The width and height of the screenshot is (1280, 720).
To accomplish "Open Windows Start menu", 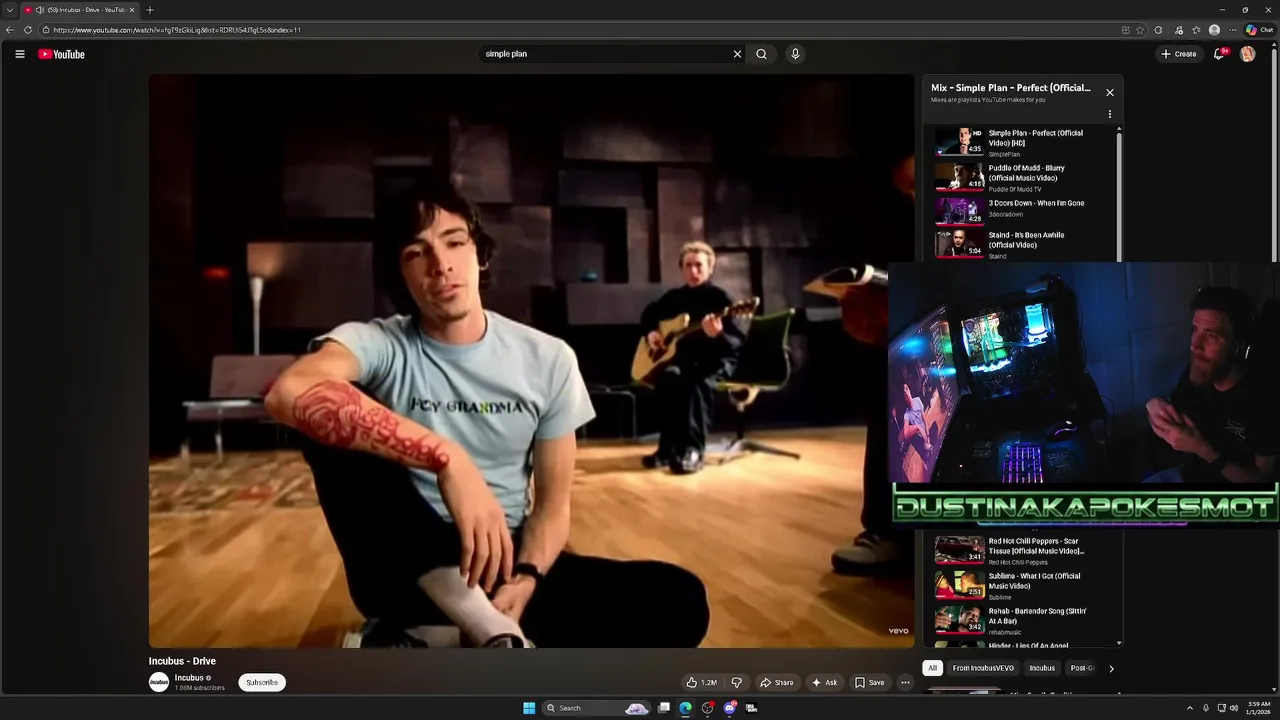I will coord(529,708).
